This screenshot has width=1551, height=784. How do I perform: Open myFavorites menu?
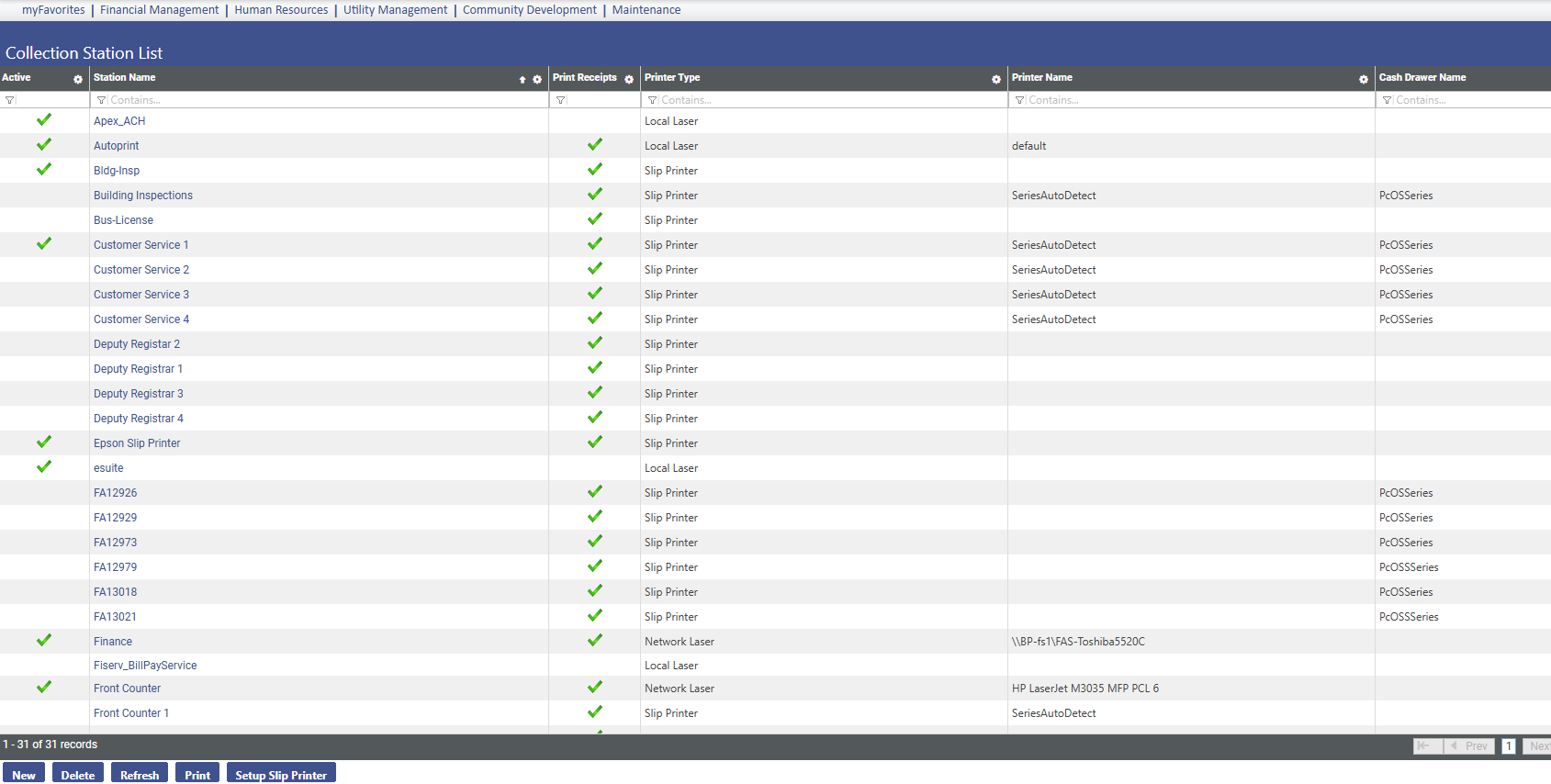53,10
